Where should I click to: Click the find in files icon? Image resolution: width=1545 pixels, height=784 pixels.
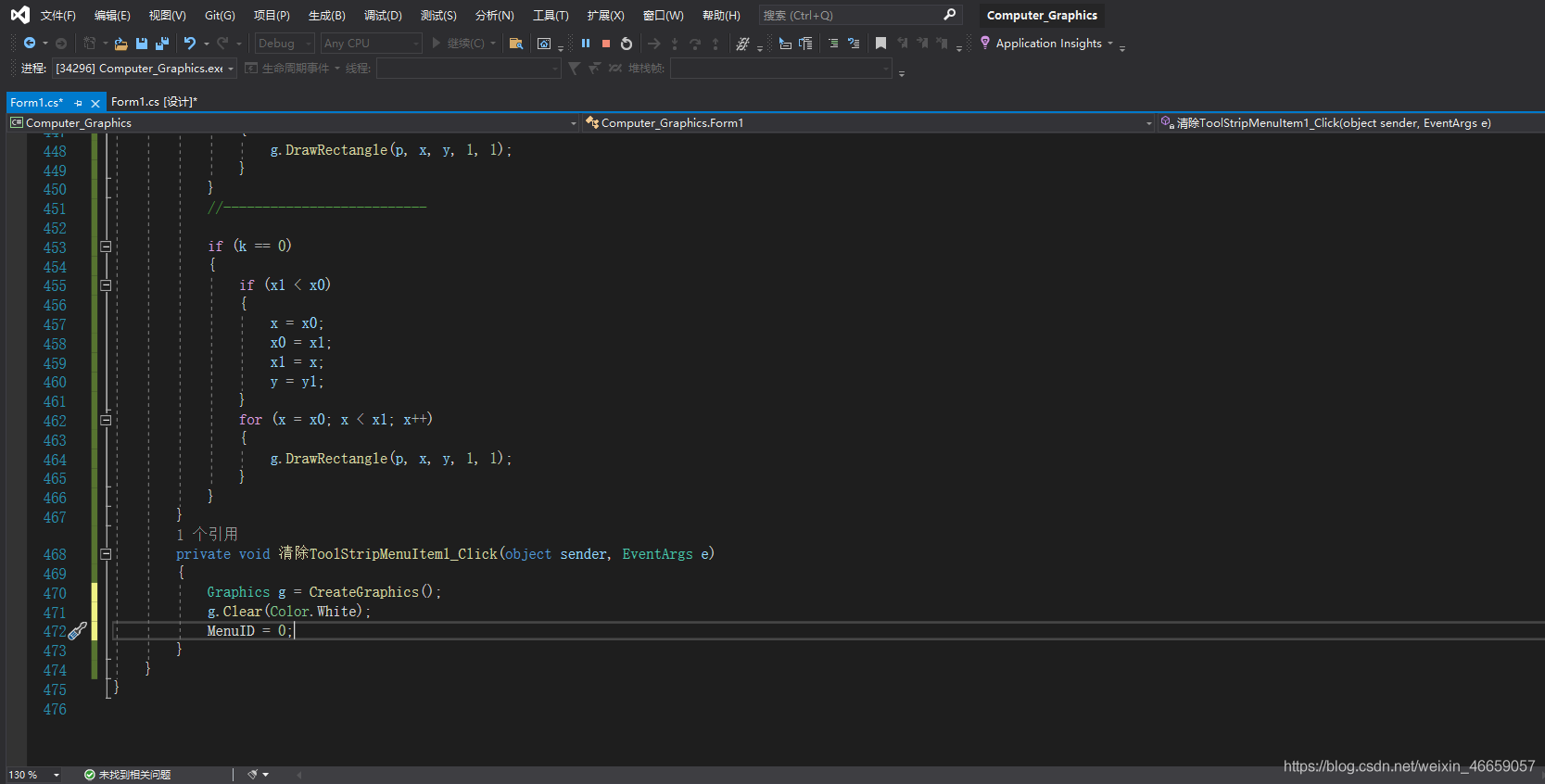tap(516, 44)
